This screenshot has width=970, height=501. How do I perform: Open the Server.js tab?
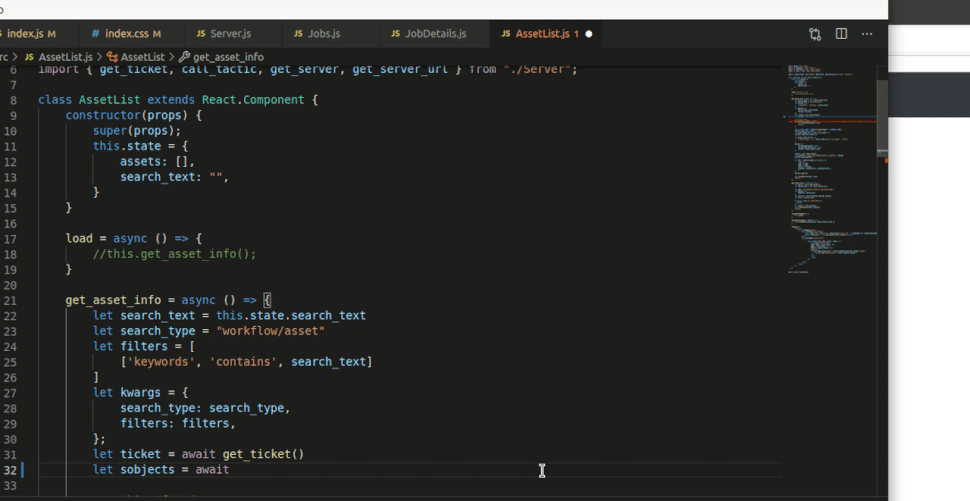[x=230, y=33]
